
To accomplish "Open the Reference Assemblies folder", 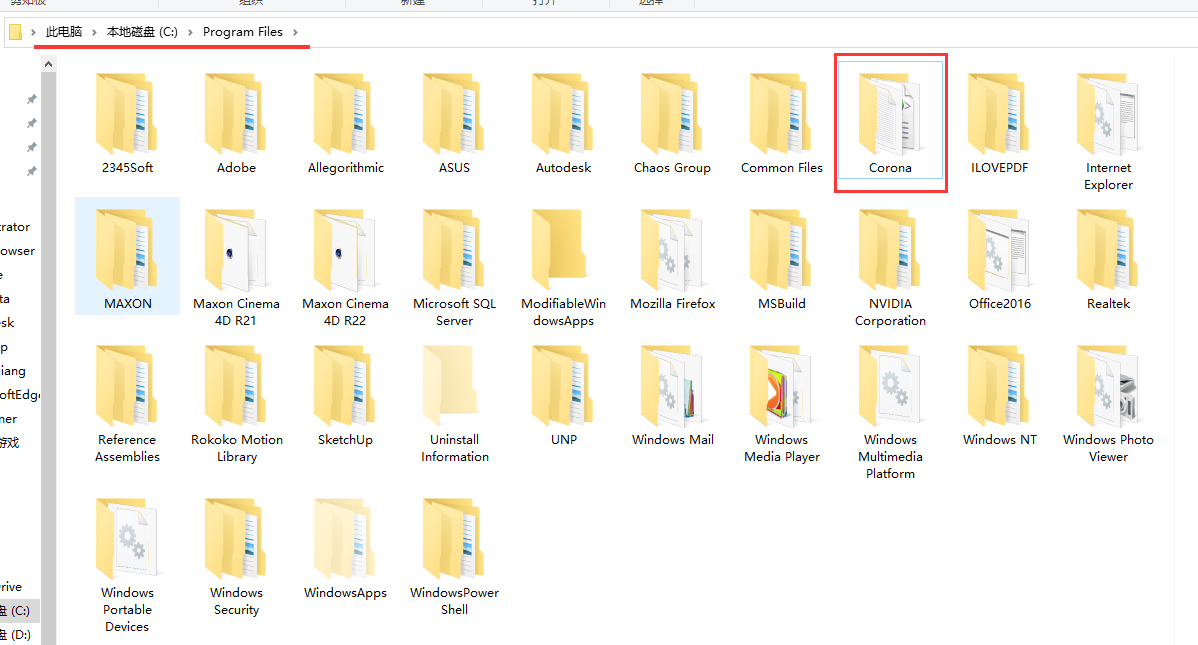I will coord(127,402).
